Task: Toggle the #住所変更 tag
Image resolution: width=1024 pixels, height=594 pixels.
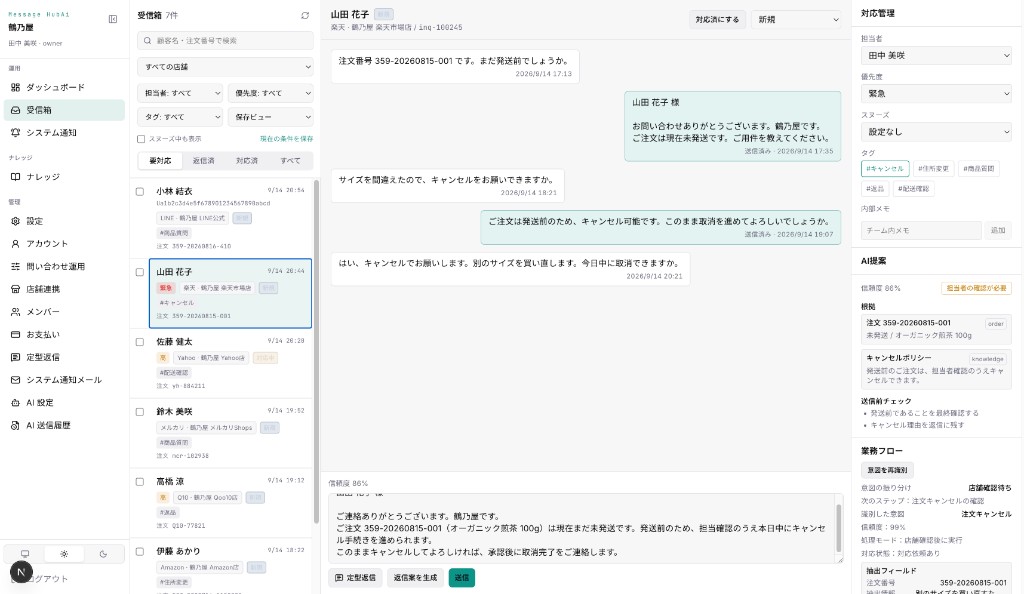Action: [x=933, y=168]
